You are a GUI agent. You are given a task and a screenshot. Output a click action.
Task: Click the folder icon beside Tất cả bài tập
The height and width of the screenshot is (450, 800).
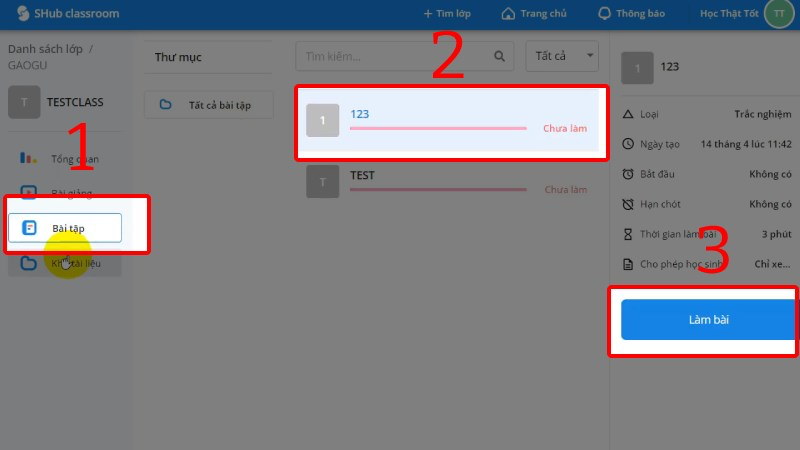(165, 105)
